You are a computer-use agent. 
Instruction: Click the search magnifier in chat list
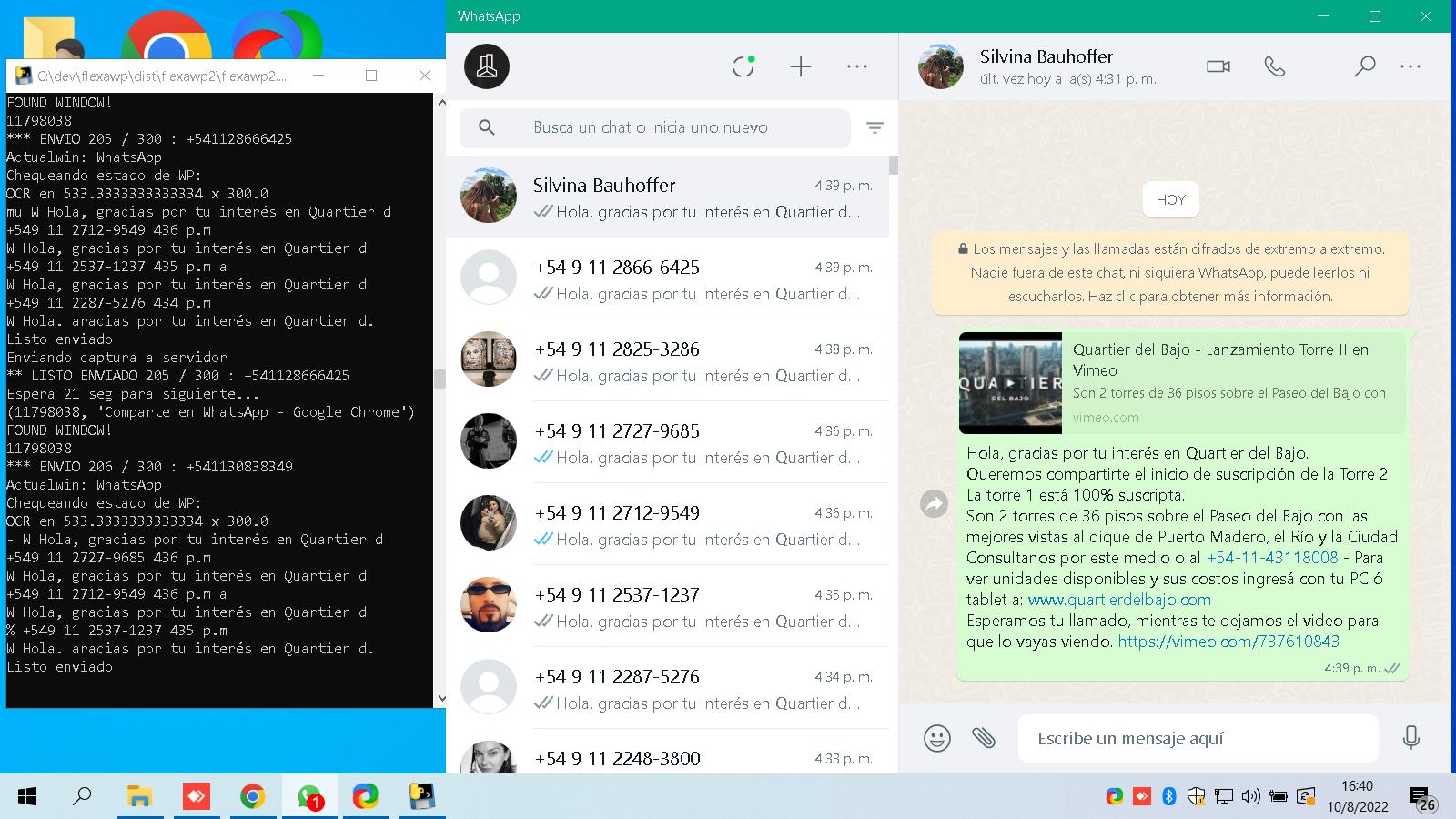(487, 127)
